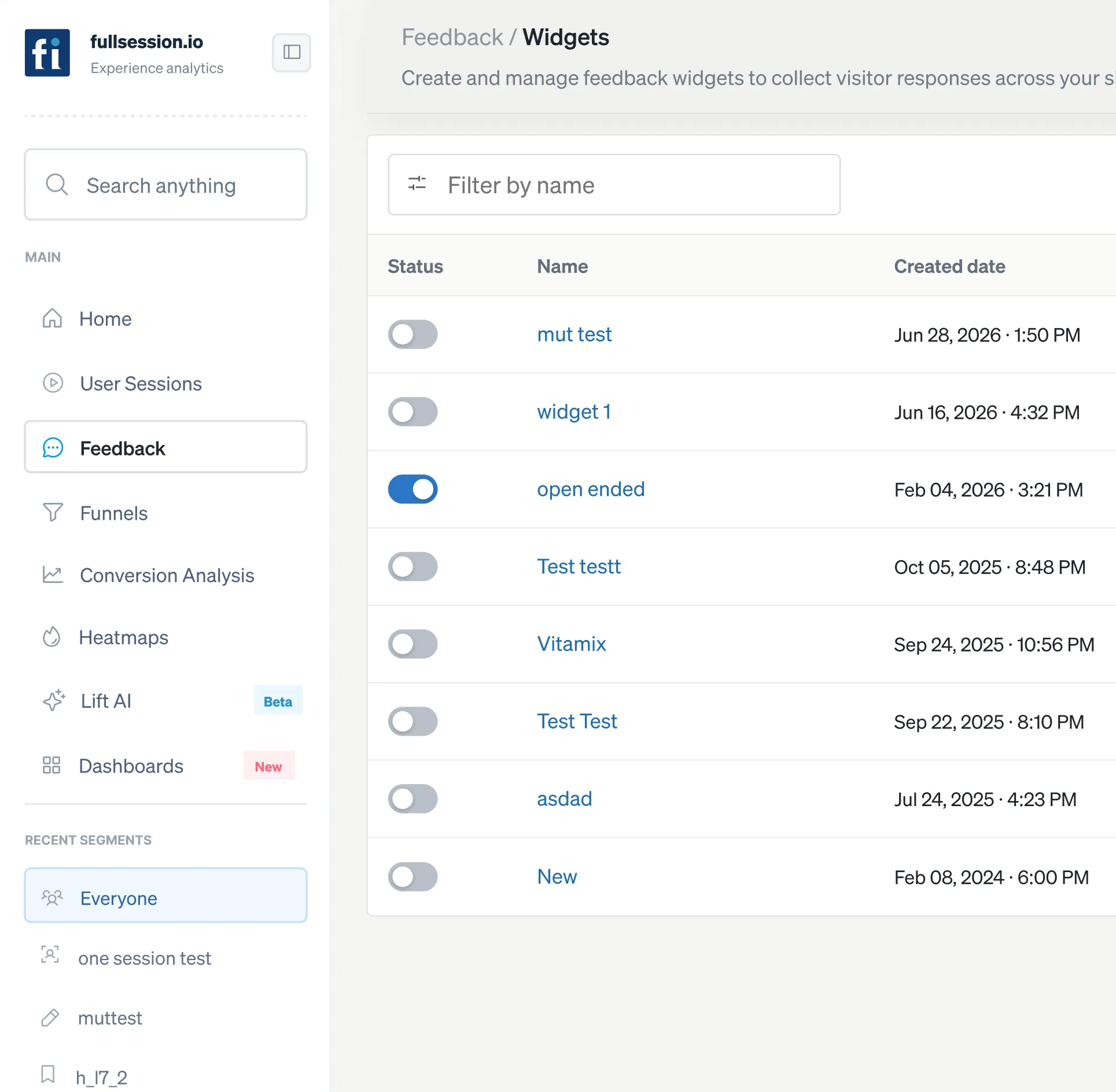Click the Home house icon

coord(52,318)
